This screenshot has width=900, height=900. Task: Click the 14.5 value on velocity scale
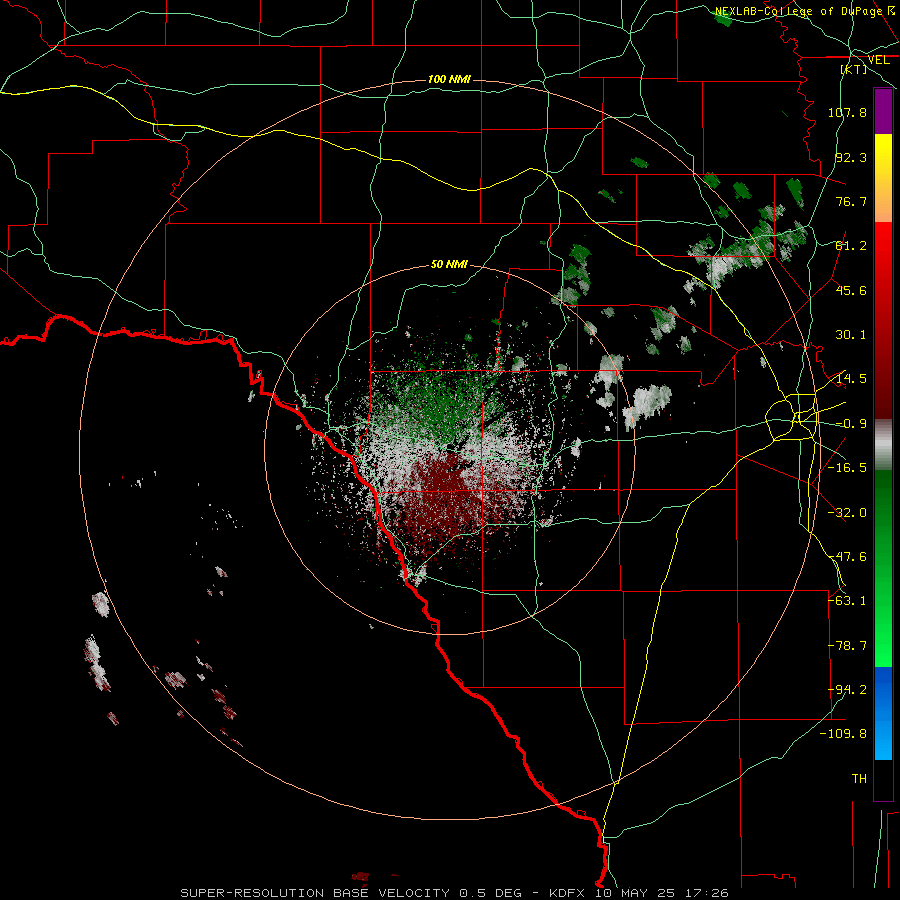coord(851,379)
